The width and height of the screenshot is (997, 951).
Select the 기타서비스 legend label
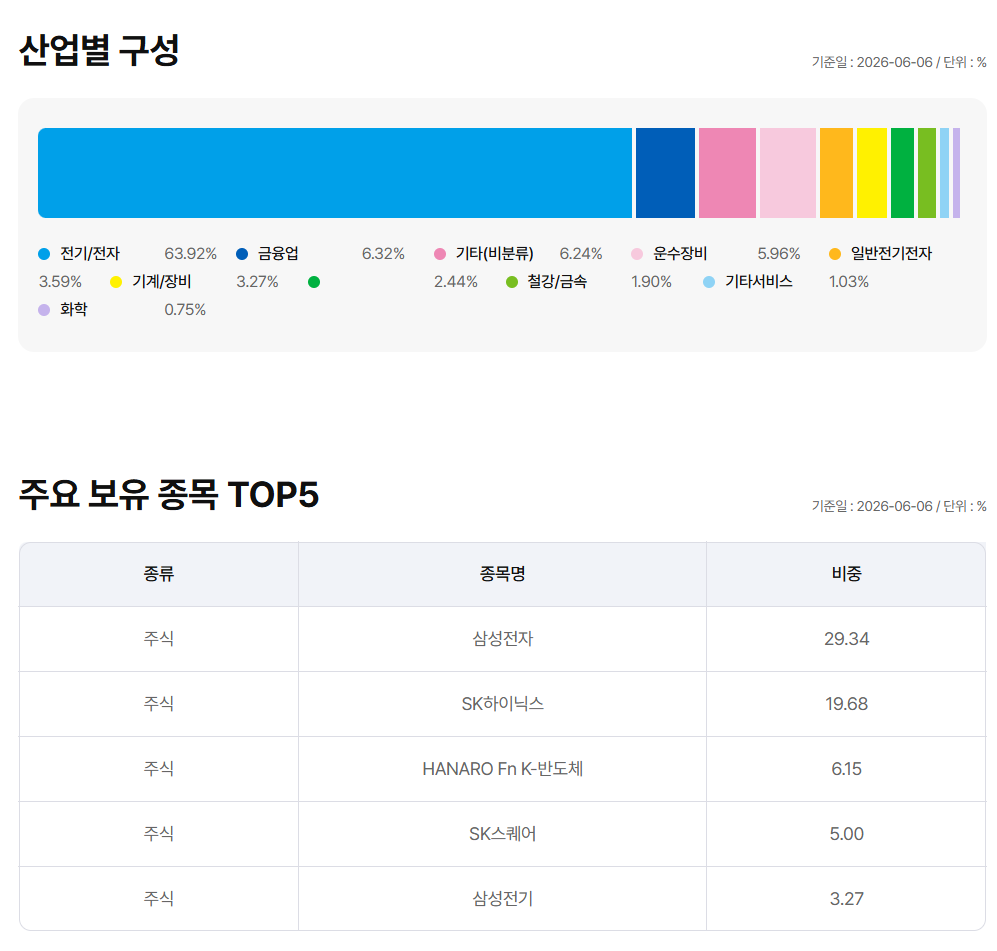pos(759,282)
